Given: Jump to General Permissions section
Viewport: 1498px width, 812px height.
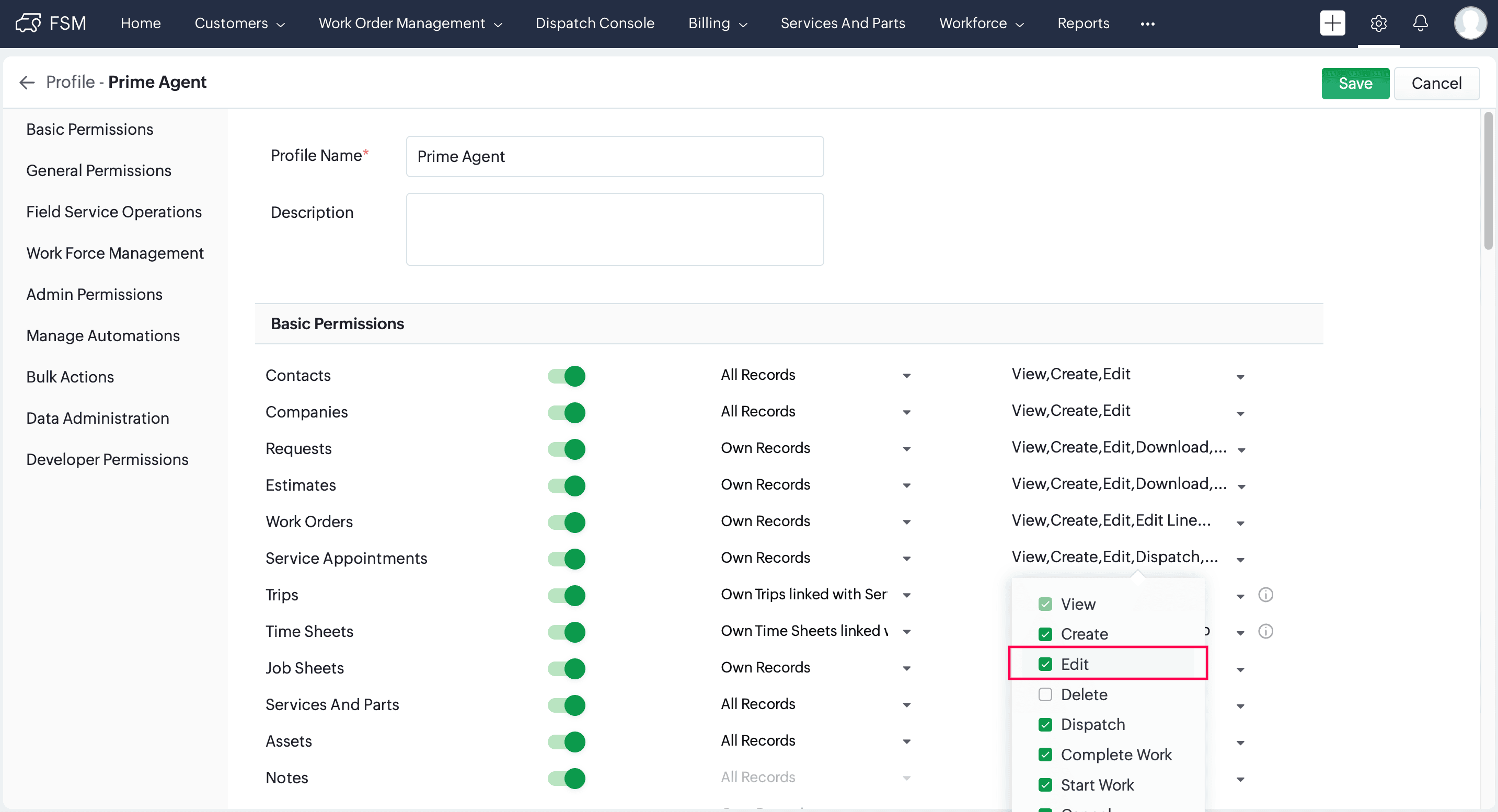Looking at the screenshot, I should (99, 171).
